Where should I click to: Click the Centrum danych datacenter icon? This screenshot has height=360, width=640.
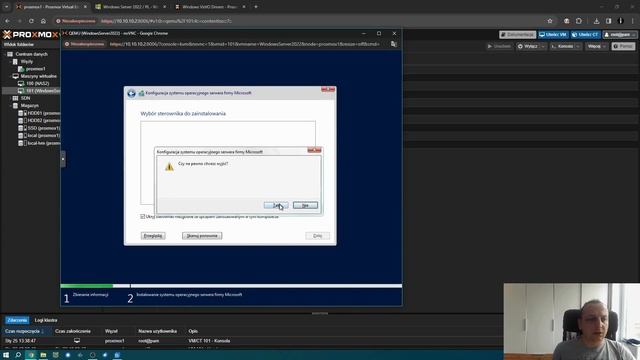pyautogui.click(x=10, y=54)
